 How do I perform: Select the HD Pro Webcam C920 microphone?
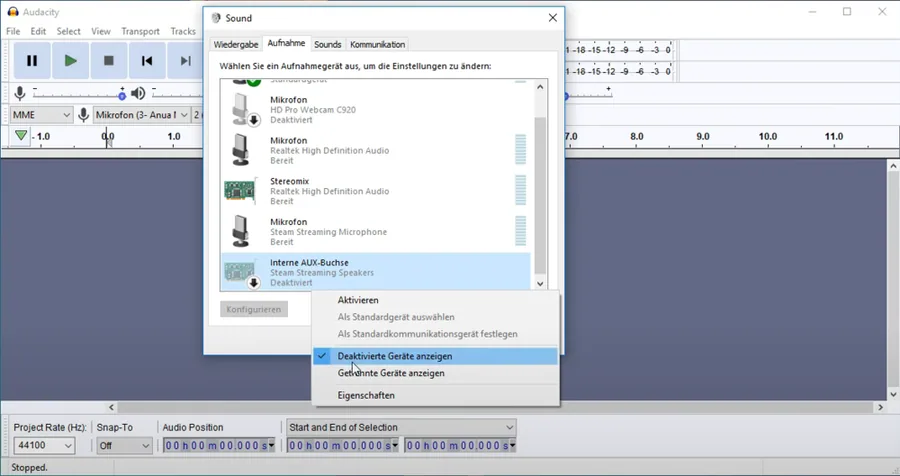(x=375, y=110)
